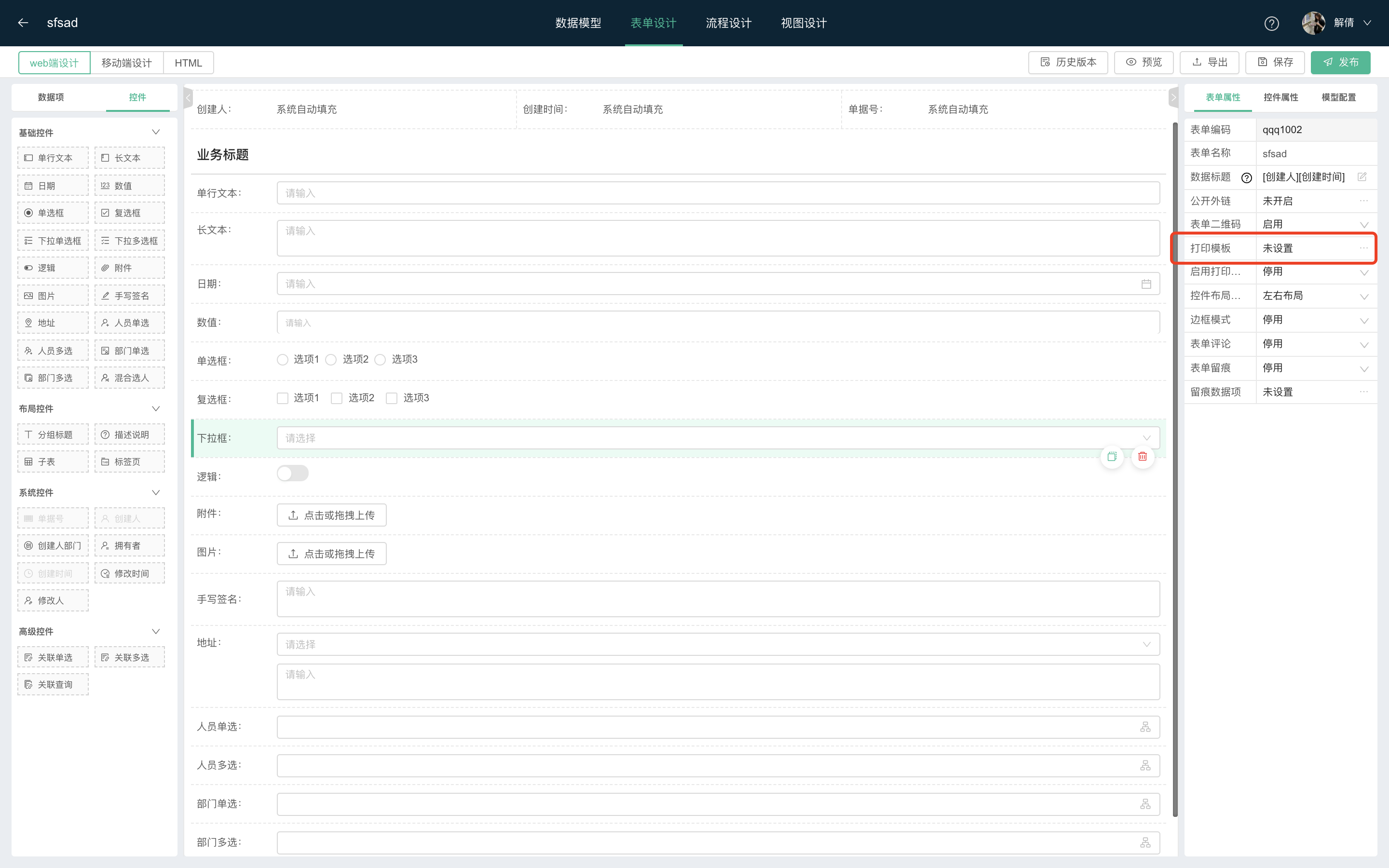The height and width of the screenshot is (868, 1389).
Task: Click the green copy icon on 下拉框 row
Action: (x=1112, y=456)
